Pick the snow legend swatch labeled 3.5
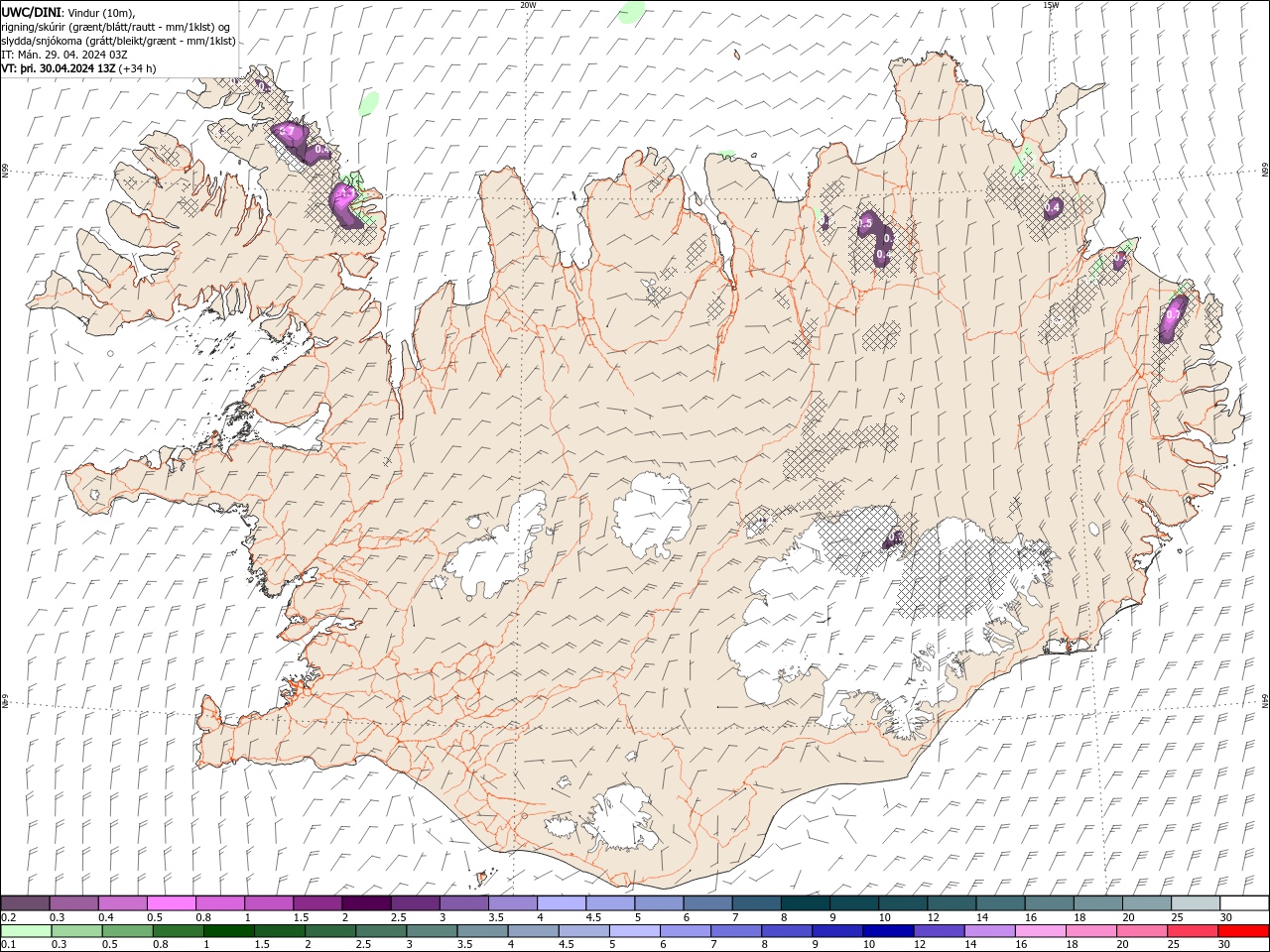The image size is (1270, 952). pos(513,902)
